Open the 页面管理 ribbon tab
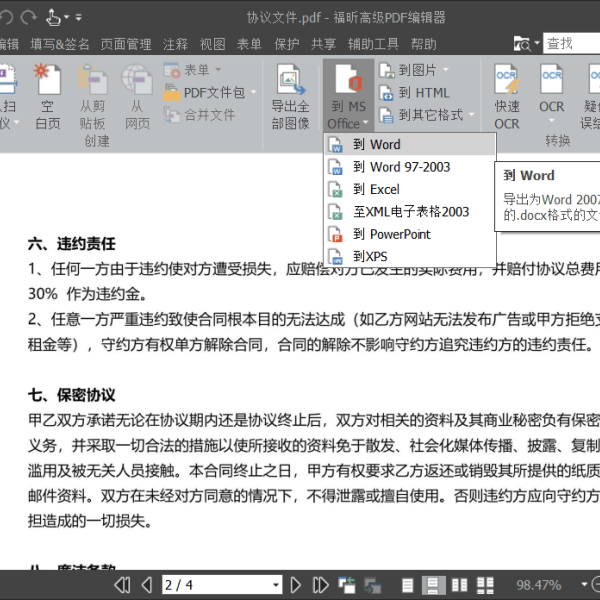This screenshot has height=600, width=600. point(126,44)
